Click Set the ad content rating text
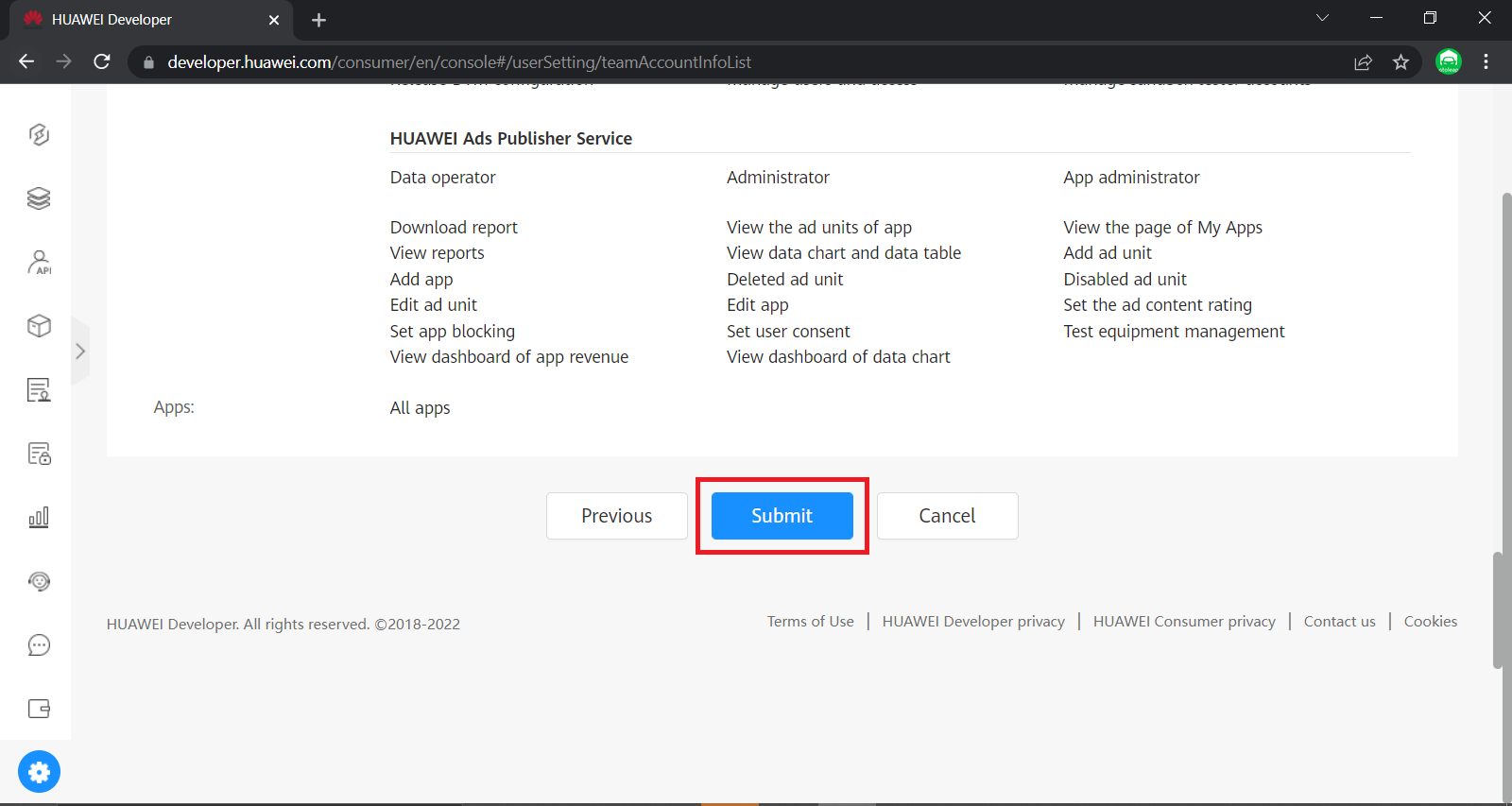The image size is (1512, 806). pyautogui.click(x=1158, y=304)
